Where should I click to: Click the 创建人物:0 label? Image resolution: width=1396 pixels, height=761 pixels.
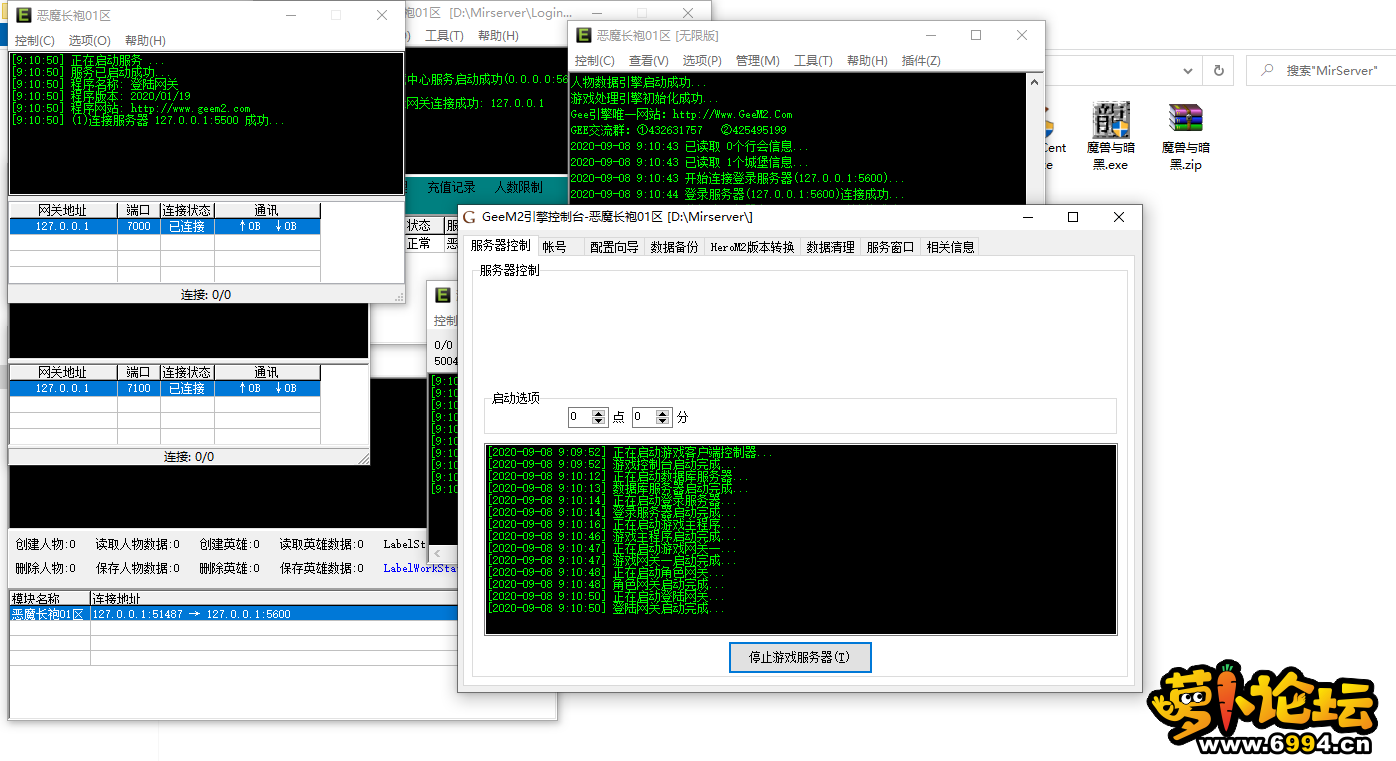click(45, 545)
